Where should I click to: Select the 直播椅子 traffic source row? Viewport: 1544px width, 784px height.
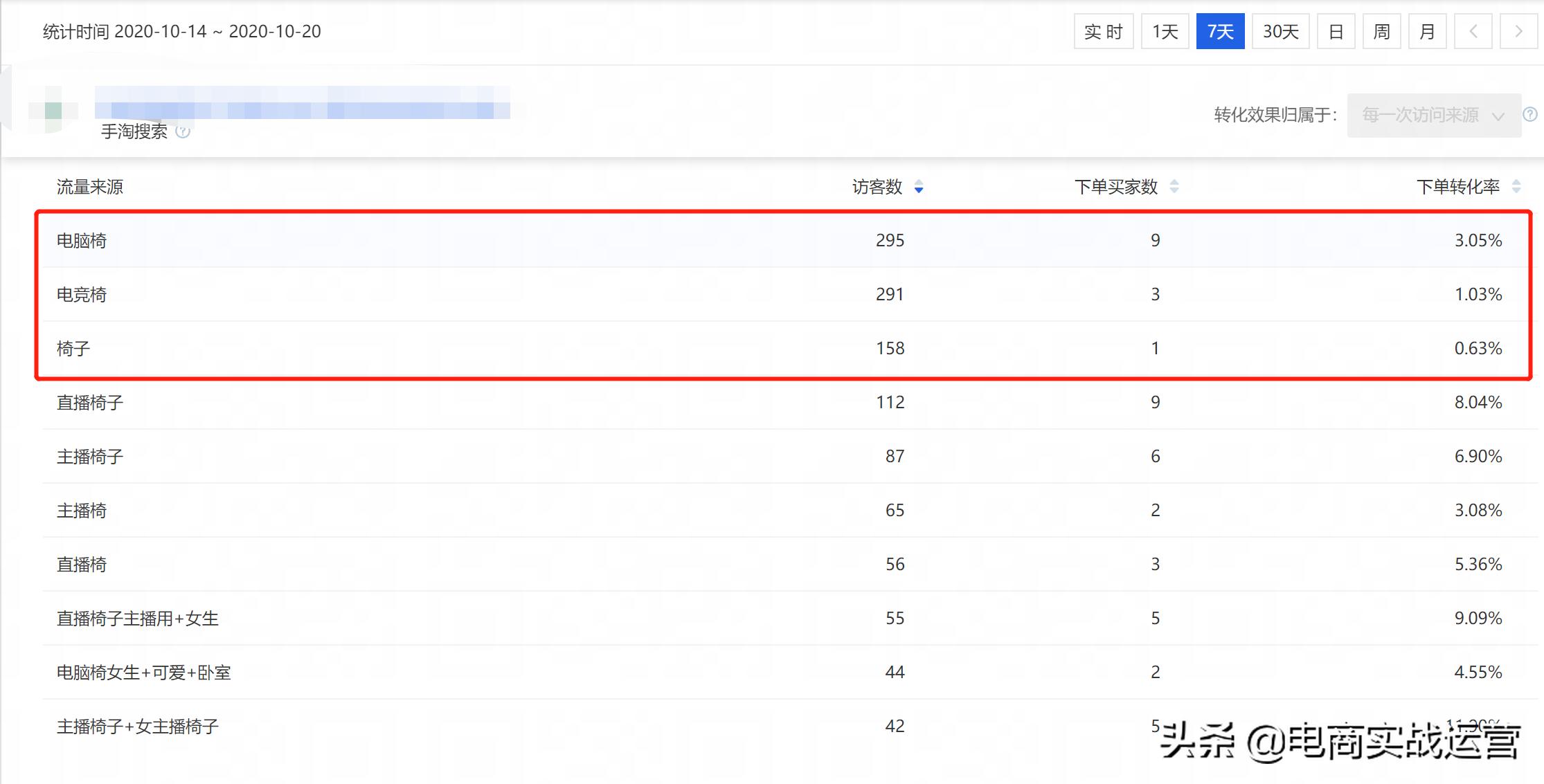[90, 403]
